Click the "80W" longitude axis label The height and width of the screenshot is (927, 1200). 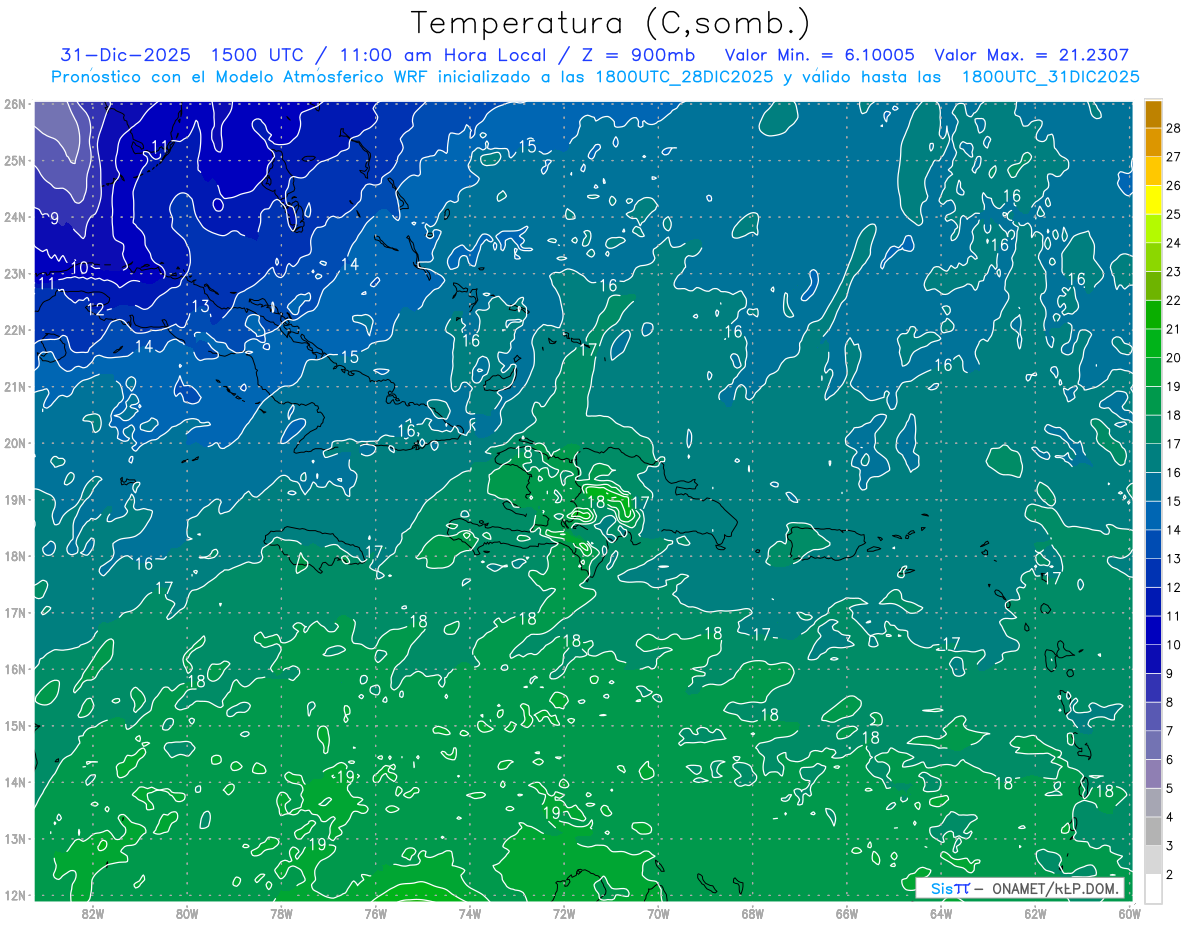187,913
